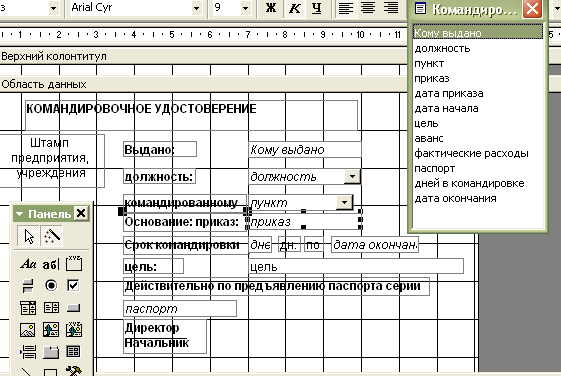Viewport: 561px width, 376px height.
Task: Select the Subform/Subreport tool
Action: (74, 352)
